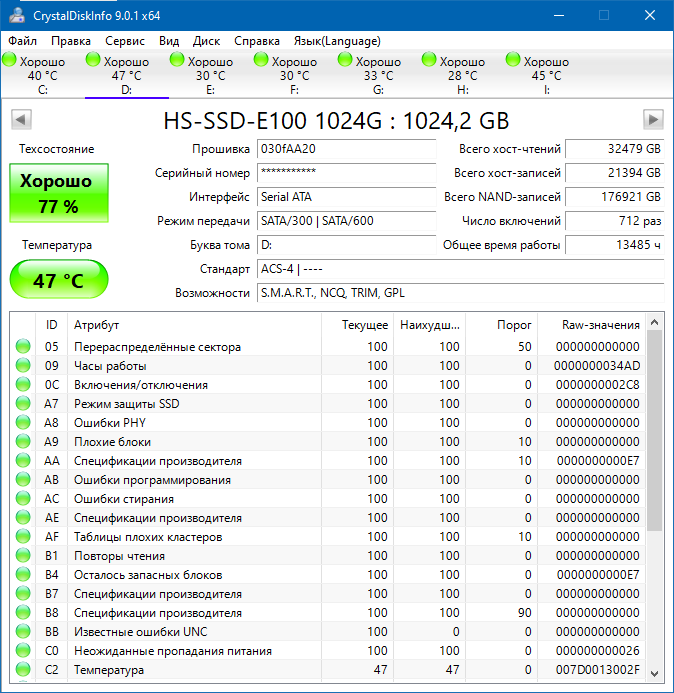Click status icon for attribute B8
This screenshot has width=674, height=693.
coord(23,613)
